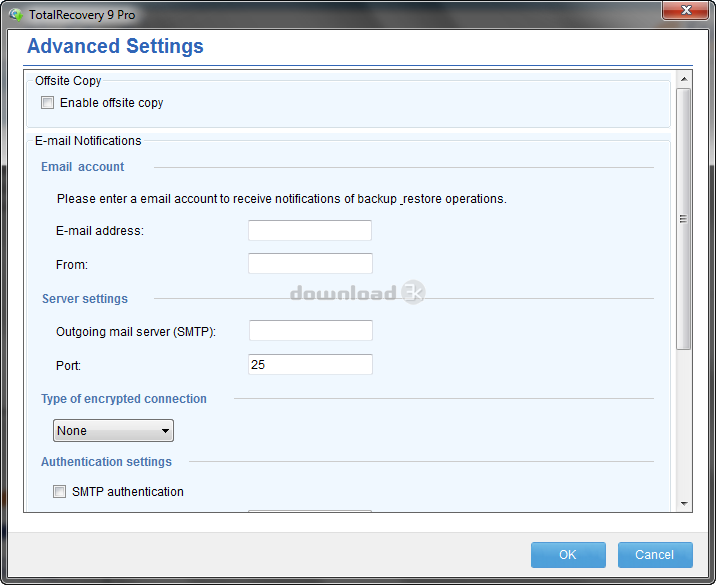Click the Offsite Copy group label
Screen dimensions: 716x585
point(68,81)
